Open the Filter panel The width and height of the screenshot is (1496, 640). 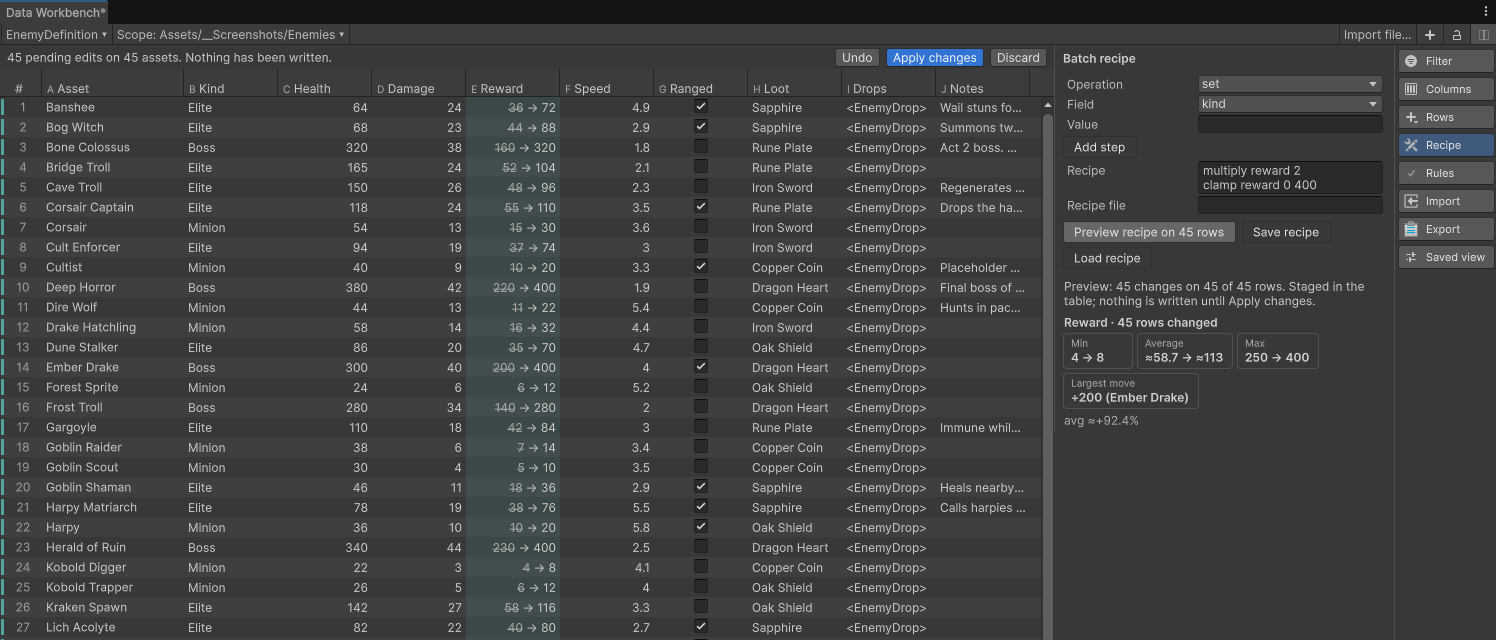[x=1446, y=61]
